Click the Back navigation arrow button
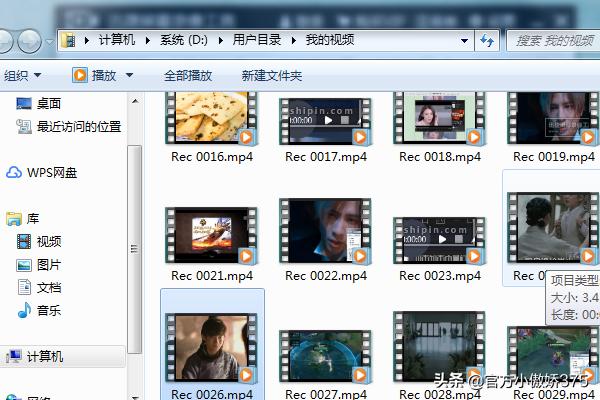This screenshot has height=400, width=600. (x=5, y=41)
